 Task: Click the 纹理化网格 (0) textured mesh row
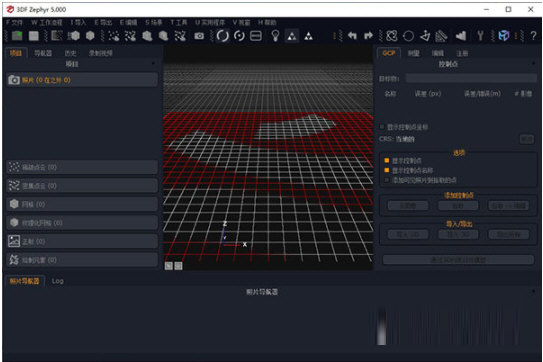coord(82,222)
